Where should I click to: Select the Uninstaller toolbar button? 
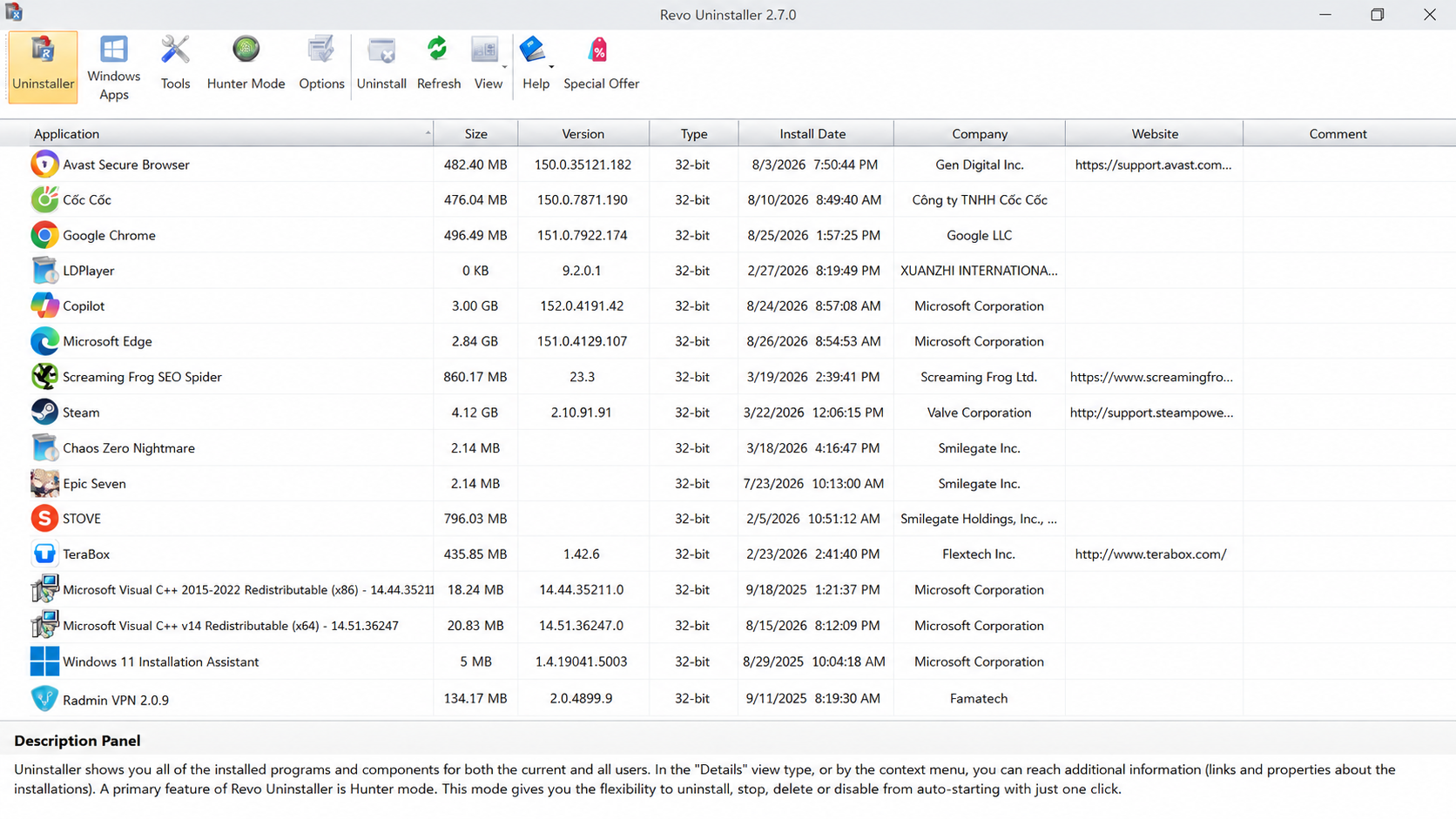point(43,68)
